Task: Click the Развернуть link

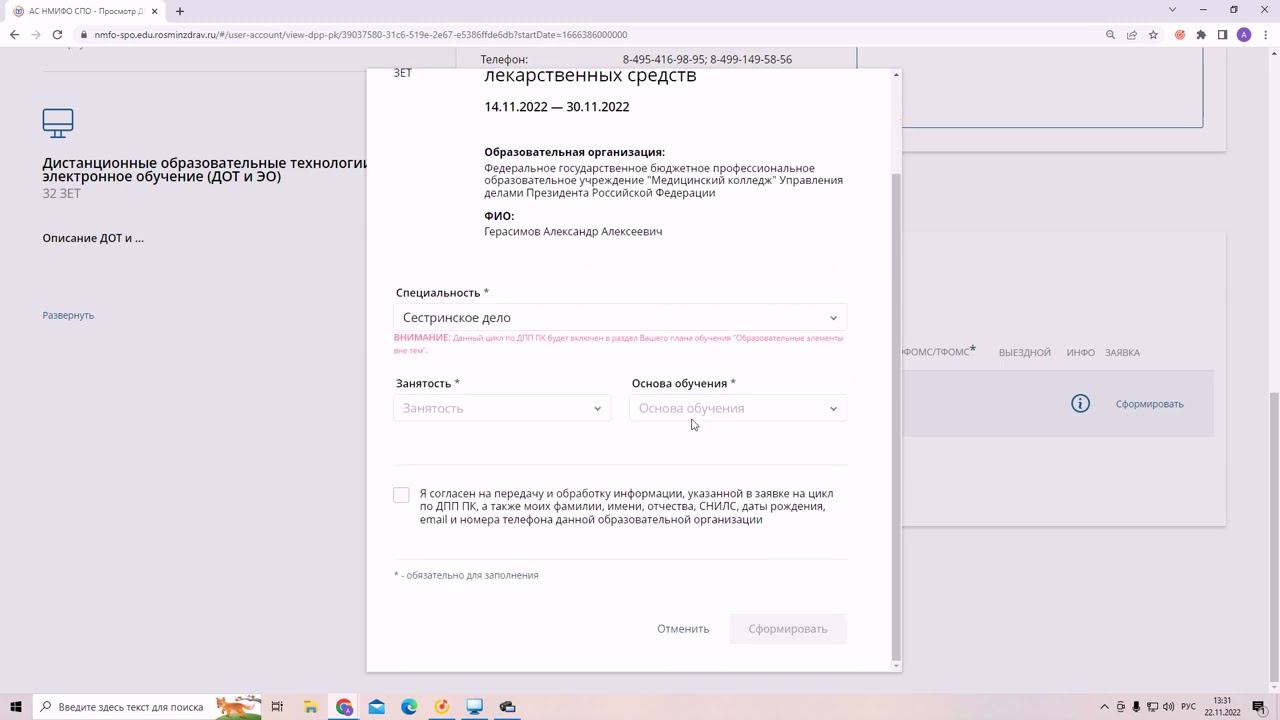Action: click(68, 315)
